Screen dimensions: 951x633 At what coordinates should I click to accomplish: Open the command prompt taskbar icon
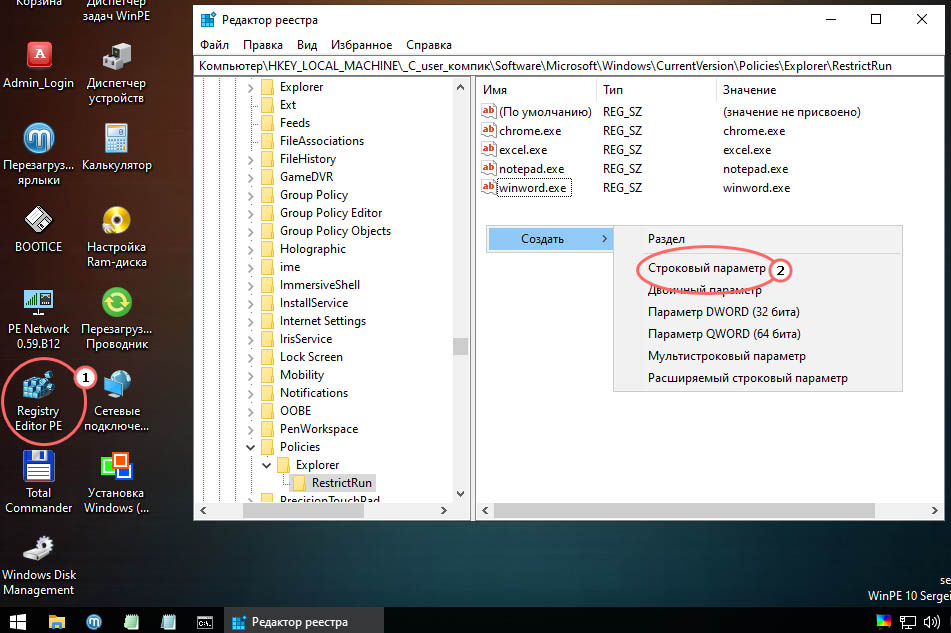click(205, 622)
